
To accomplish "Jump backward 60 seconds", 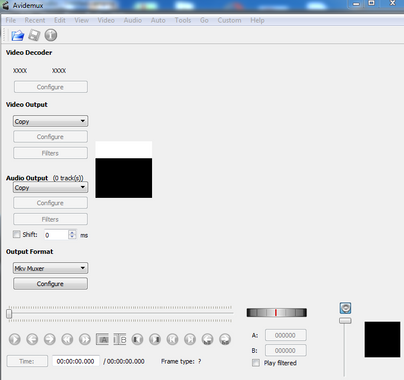I will [x=207, y=339].
